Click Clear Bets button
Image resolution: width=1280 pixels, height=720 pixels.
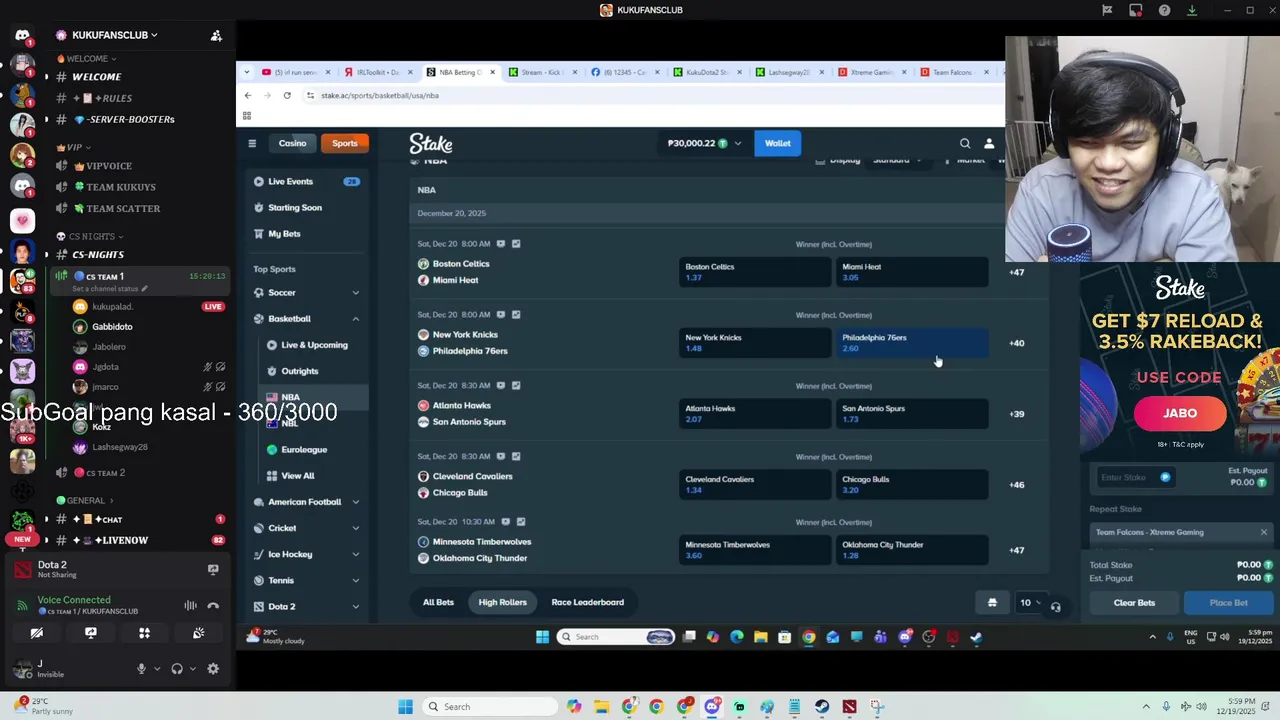click(x=1134, y=603)
